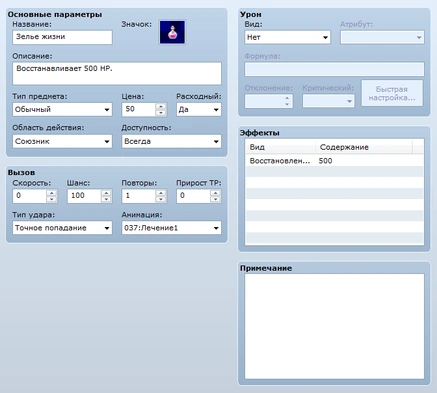437x393 pixels.
Task: Expand the Область действия dropdown
Action: [62, 141]
